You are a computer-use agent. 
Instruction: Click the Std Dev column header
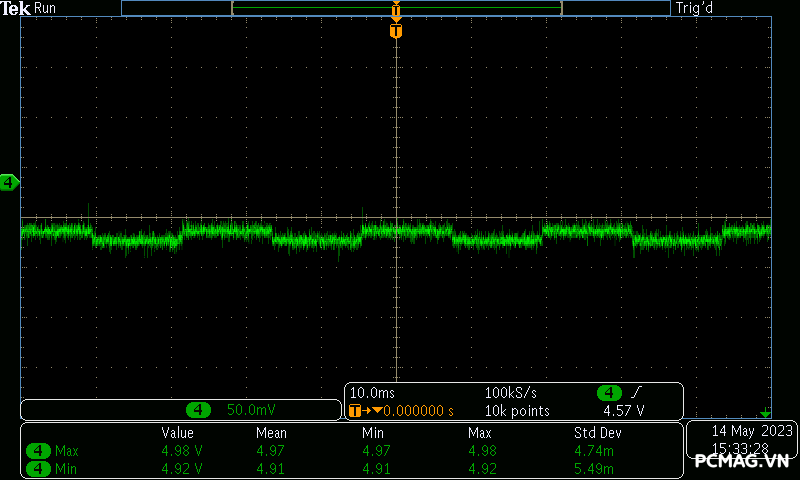[x=598, y=433]
